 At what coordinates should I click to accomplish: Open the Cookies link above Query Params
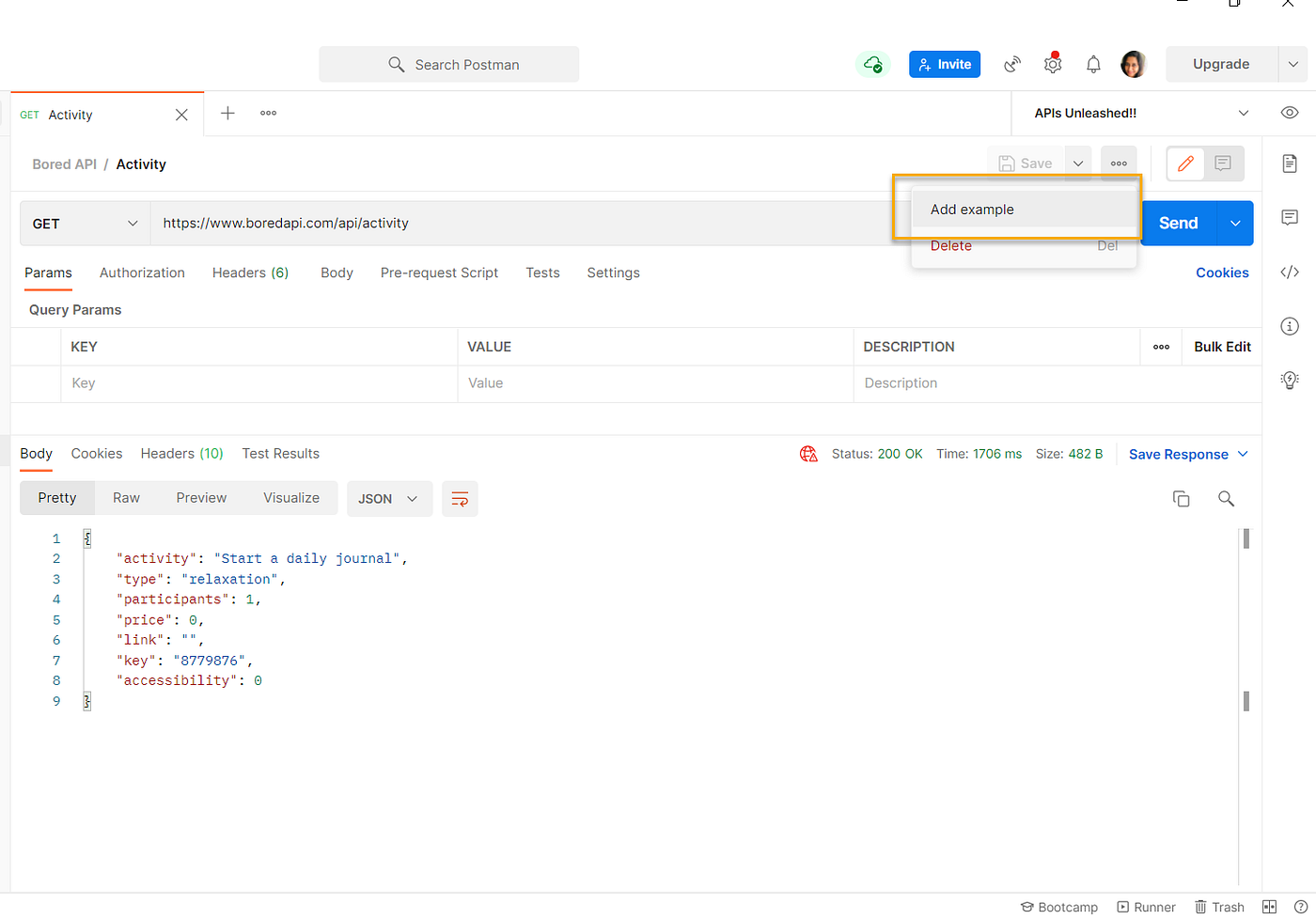[x=1222, y=273]
